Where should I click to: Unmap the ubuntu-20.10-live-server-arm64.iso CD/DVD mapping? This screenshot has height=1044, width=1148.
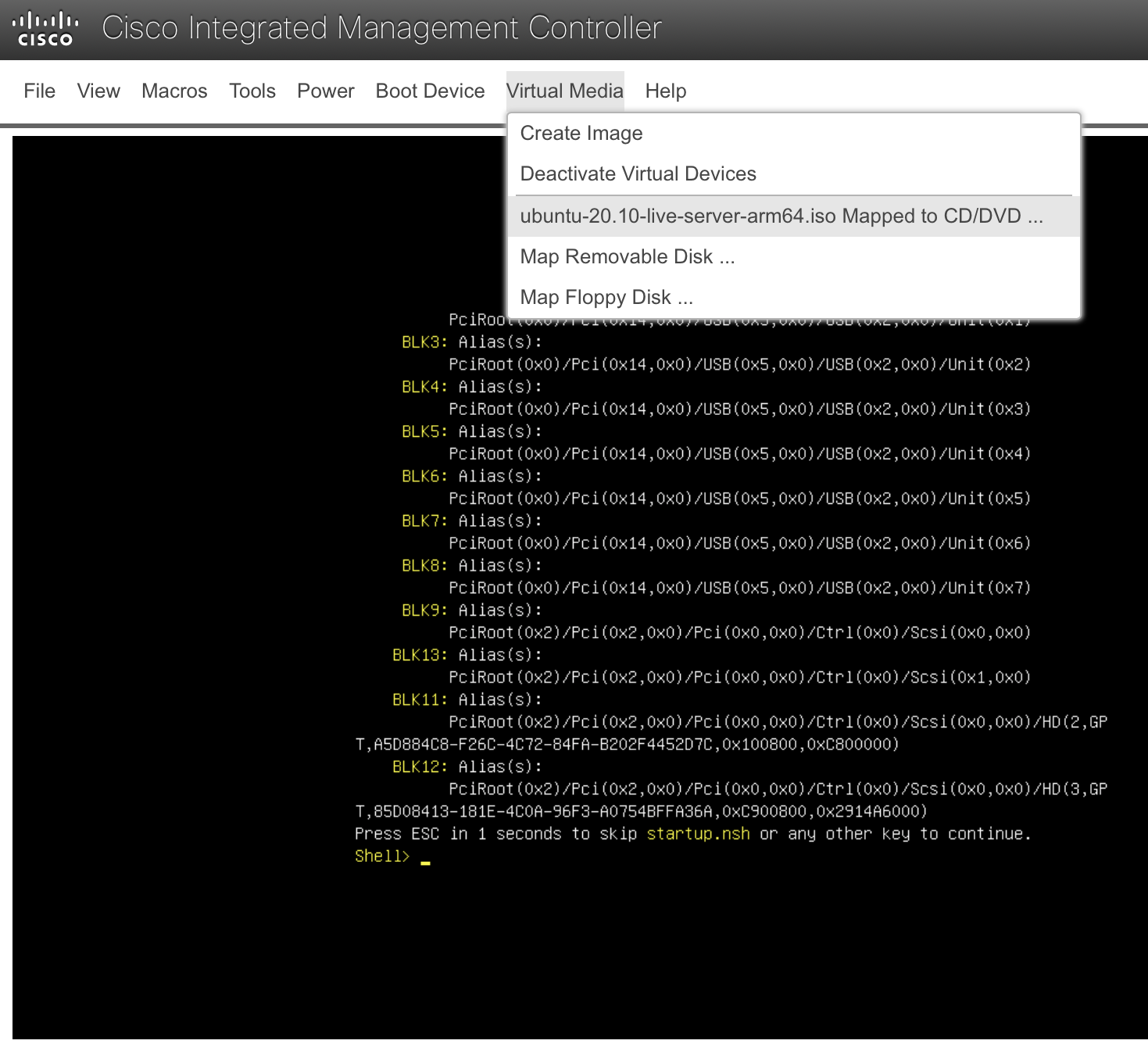pos(781,216)
